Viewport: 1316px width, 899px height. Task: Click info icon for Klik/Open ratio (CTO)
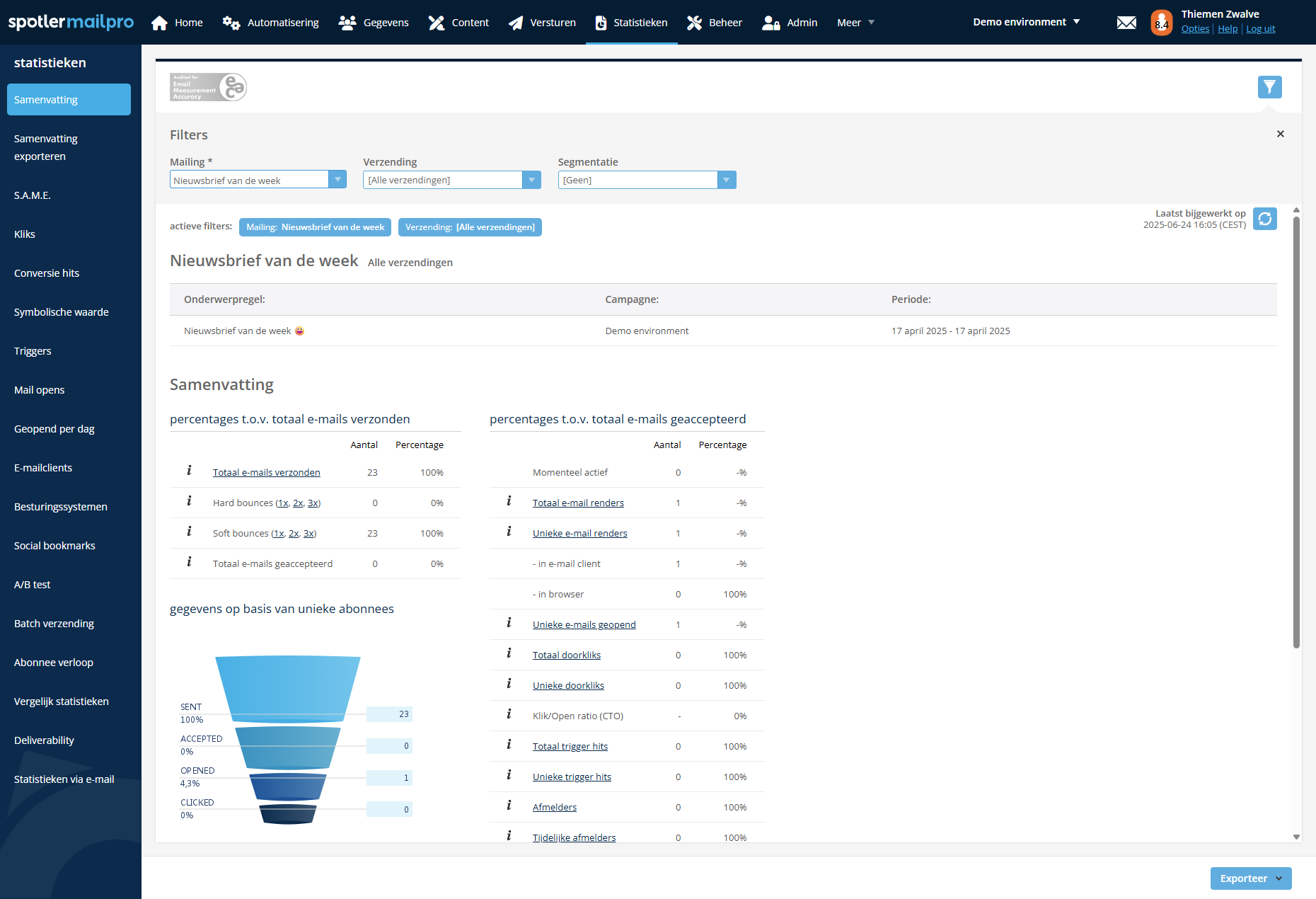tap(509, 714)
